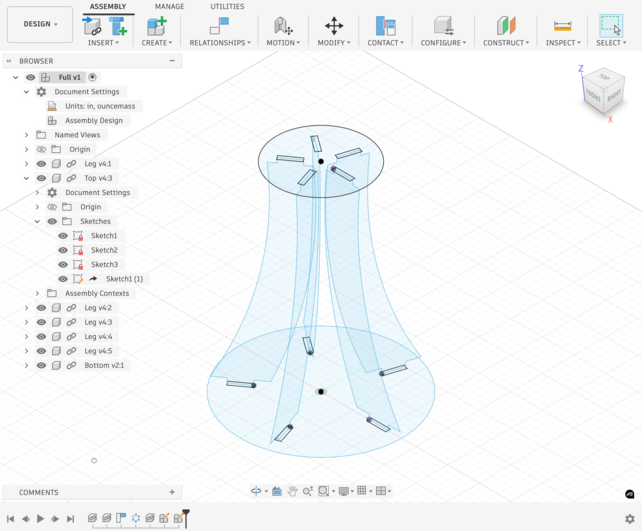
Task: Open the INSPECT menu
Action: click(x=563, y=43)
